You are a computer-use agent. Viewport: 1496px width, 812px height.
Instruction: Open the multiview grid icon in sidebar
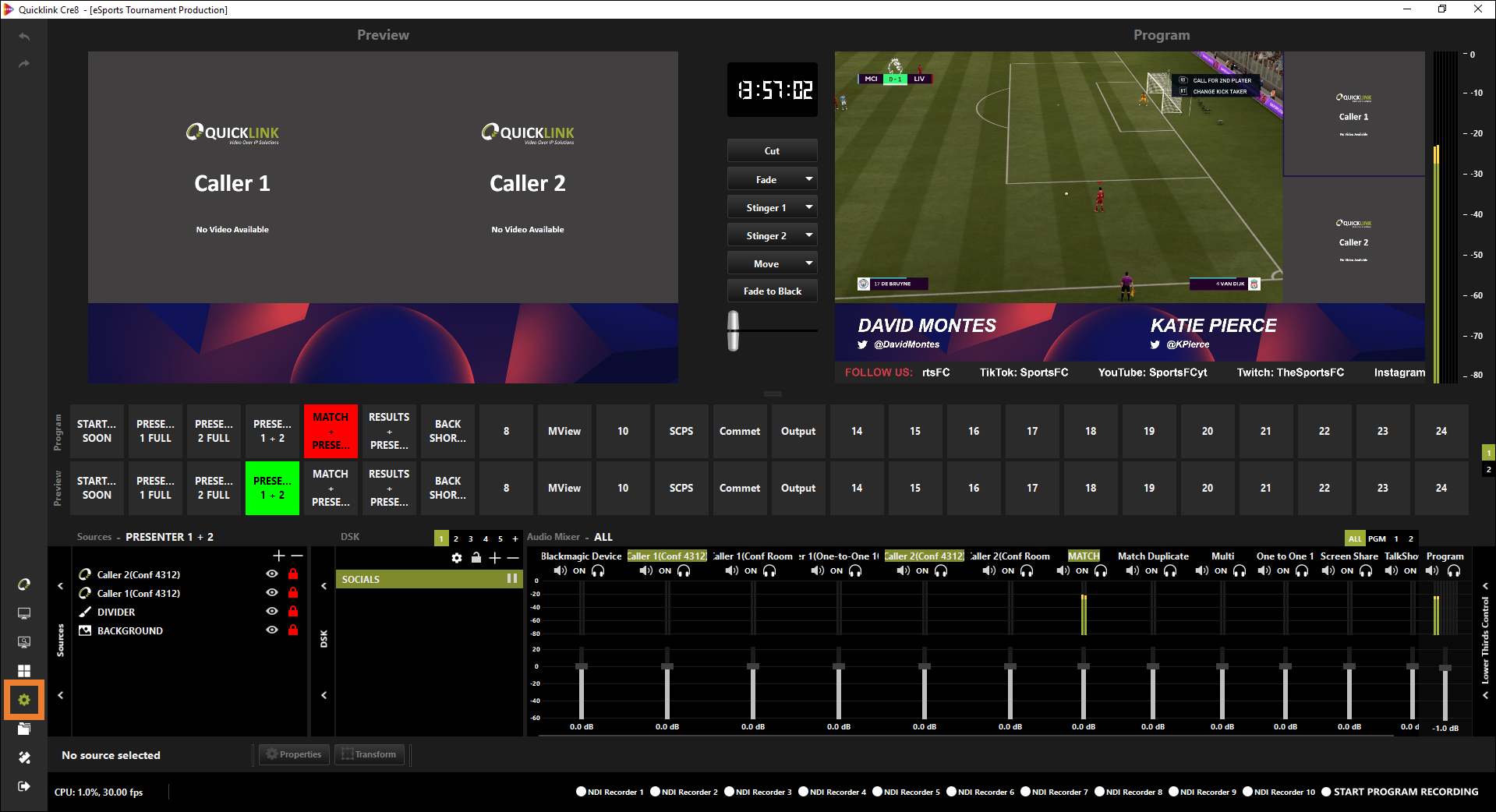[24, 671]
